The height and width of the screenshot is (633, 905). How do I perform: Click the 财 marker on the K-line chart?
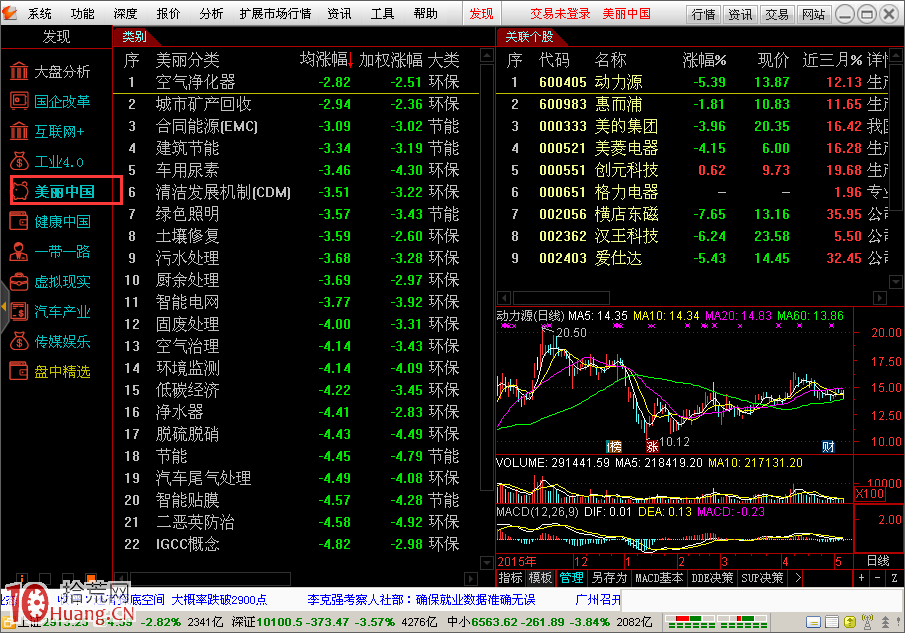click(828, 446)
